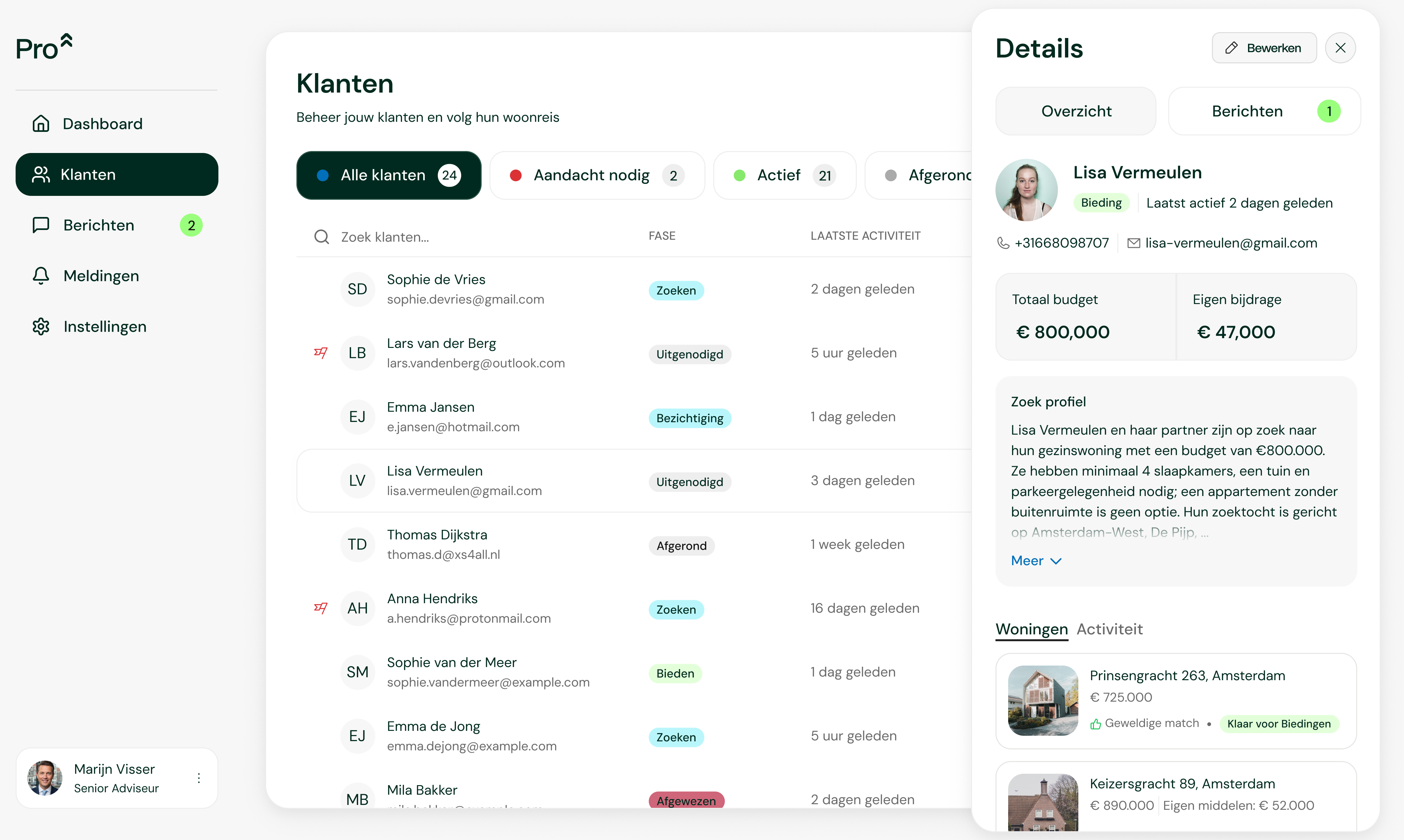Click Bezichtiging badge for Emma Jansen
The height and width of the screenshot is (840, 1404).
tap(690, 418)
